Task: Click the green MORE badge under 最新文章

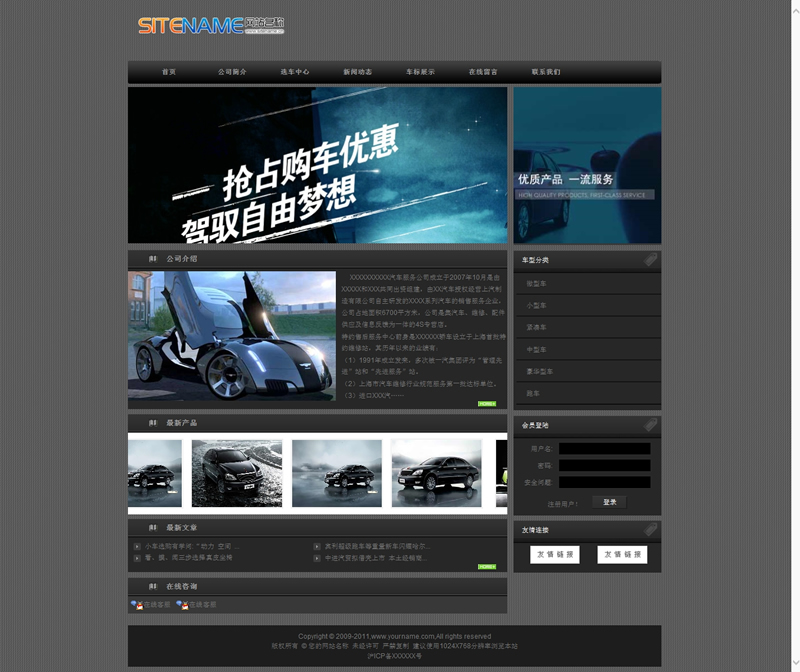Action: tap(487, 566)
